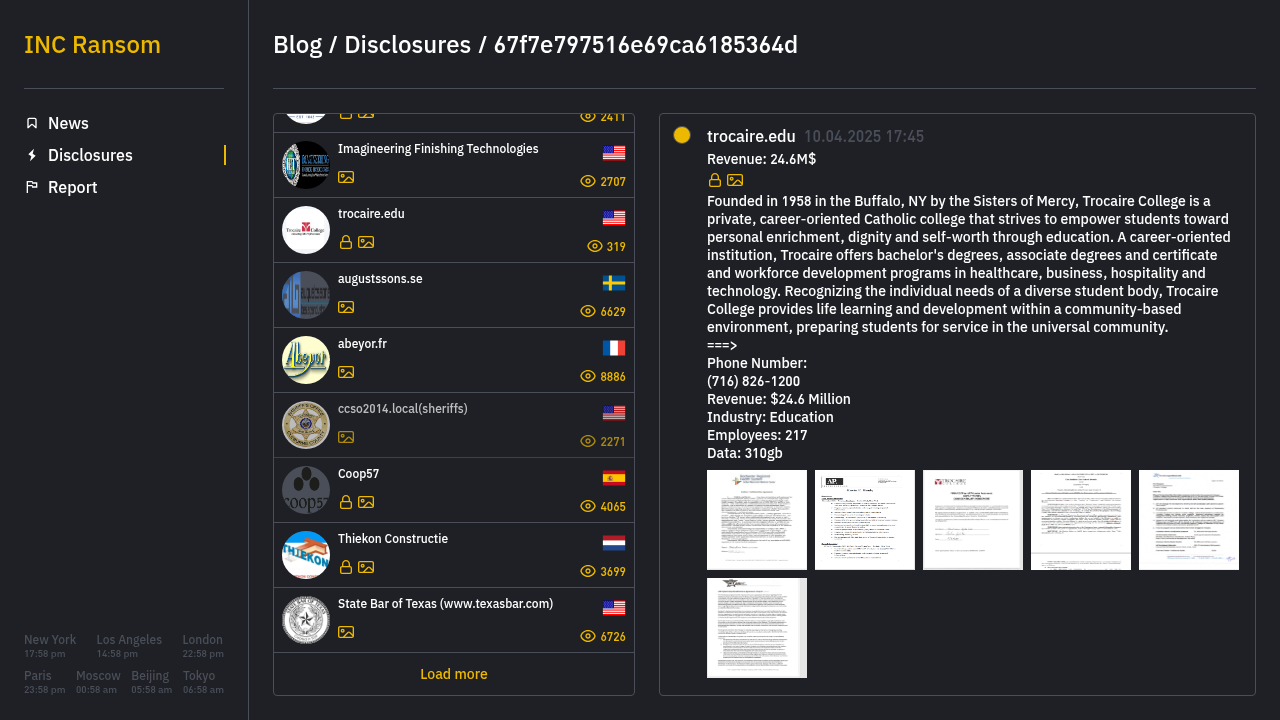Click the Swedish flag on augustssons.se row
This screenshot has width=1280, height=720.
(x=614, y=283)
